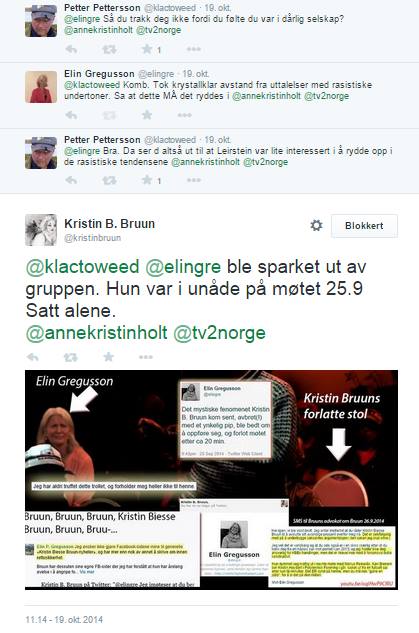Image resolution: width=419 pixels, height=633 pixels.
Task: Retweet Kristin B. Bruun's main tweet
Action: click(71, 357)
